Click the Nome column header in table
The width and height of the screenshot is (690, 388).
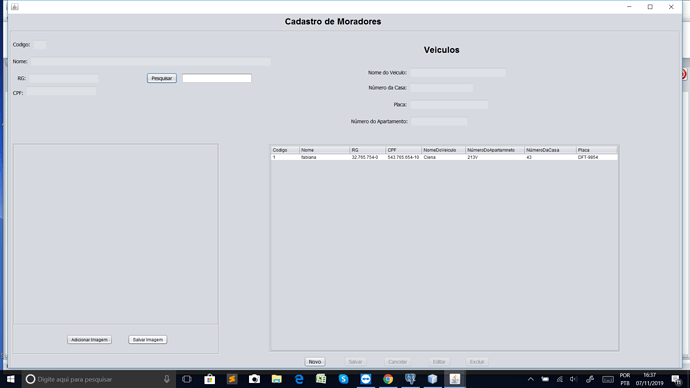pos(324,150)
